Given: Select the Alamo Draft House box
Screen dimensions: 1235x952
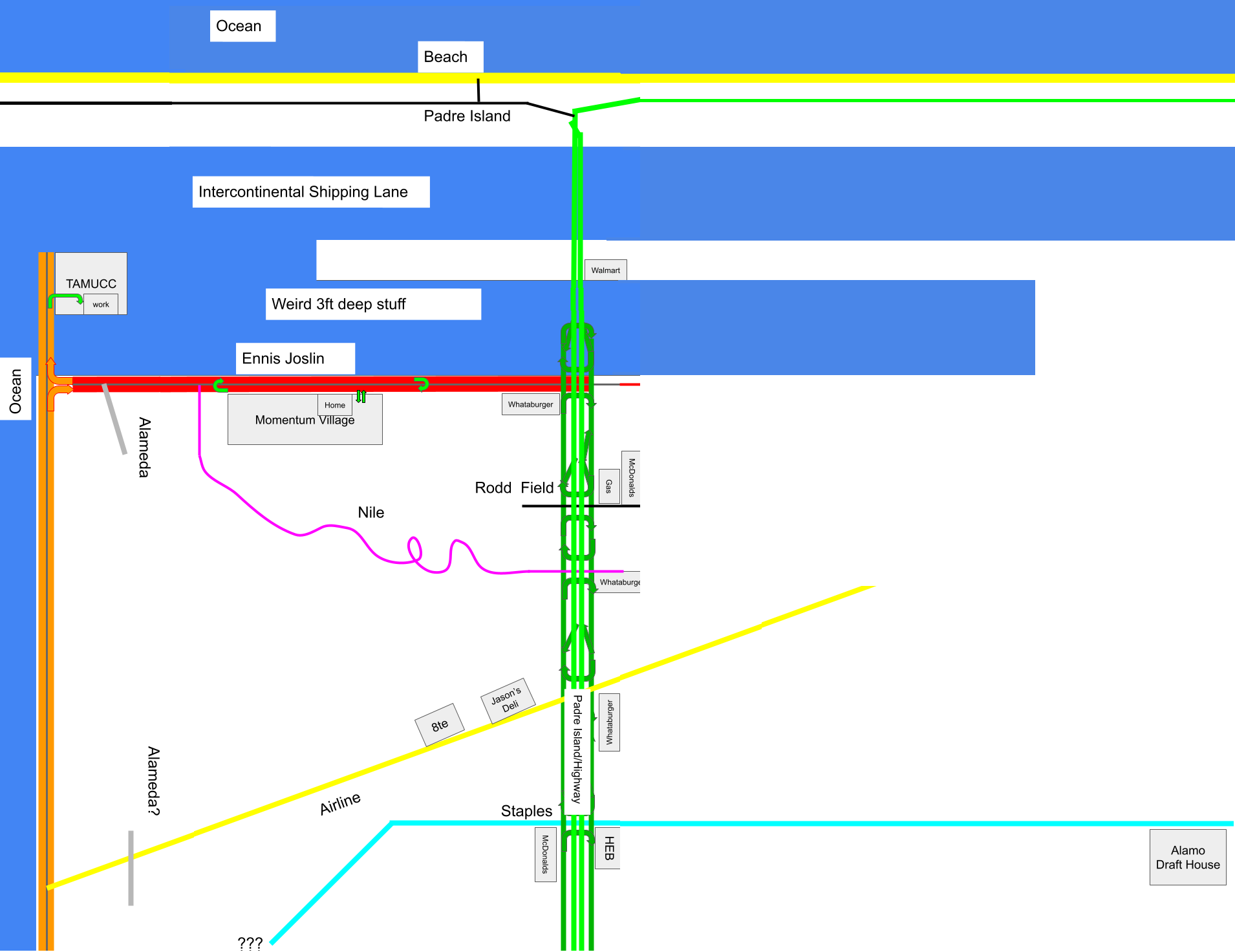Looking at the screenshot, I should tap(1187, 858).
